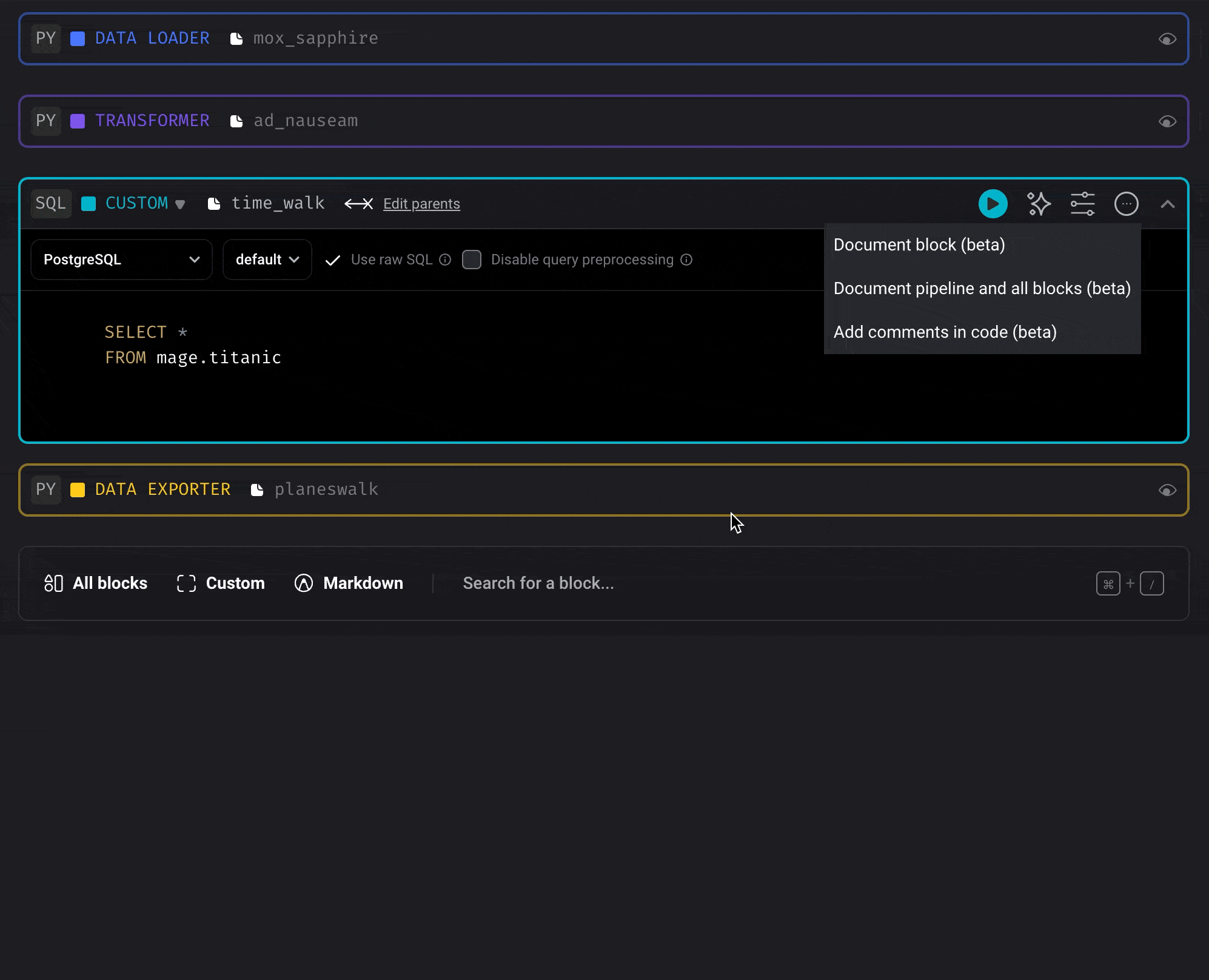Click the info icon beside Use raw SQL
1209x980 pixels.
tap(445, 260)
